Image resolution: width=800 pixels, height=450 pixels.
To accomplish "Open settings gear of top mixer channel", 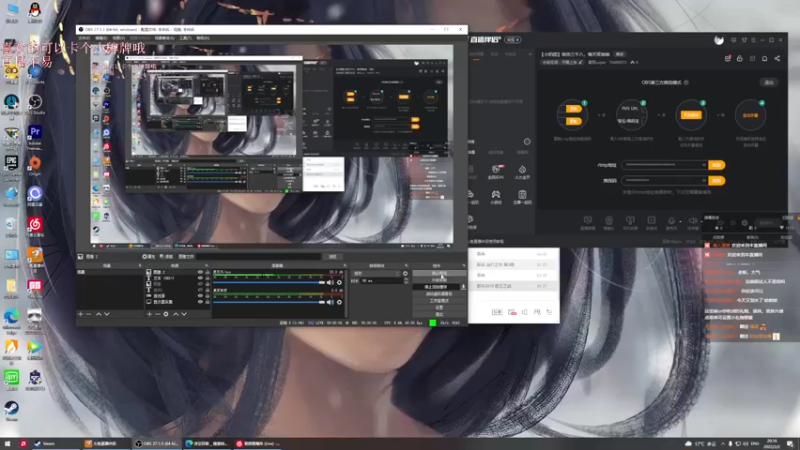I will point(339,282).
